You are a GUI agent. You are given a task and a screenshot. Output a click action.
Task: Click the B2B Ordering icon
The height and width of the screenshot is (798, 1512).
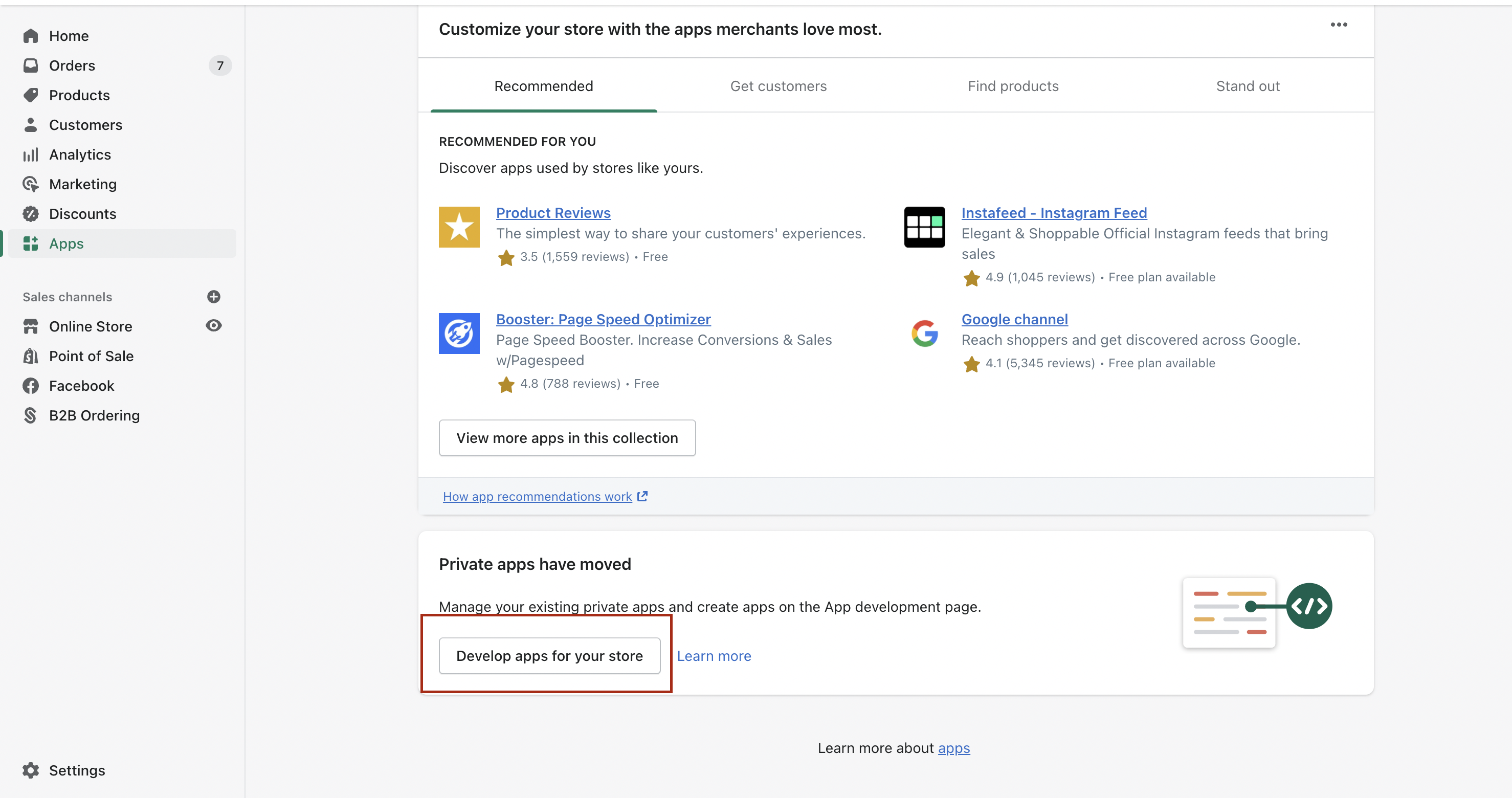[31, 415]
